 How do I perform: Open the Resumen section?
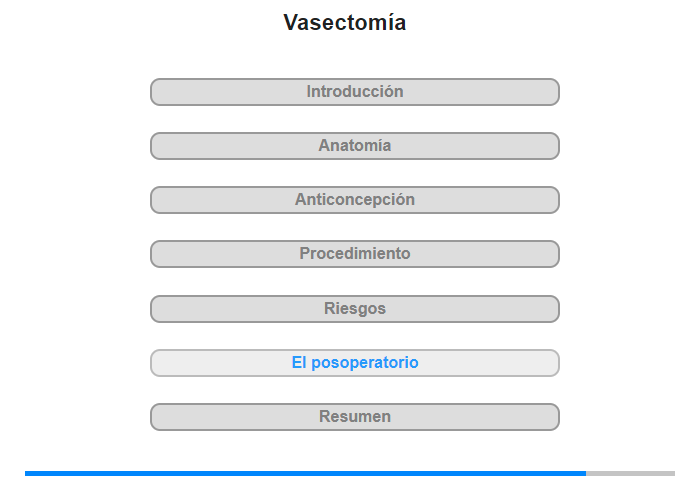tap(354, 417)
